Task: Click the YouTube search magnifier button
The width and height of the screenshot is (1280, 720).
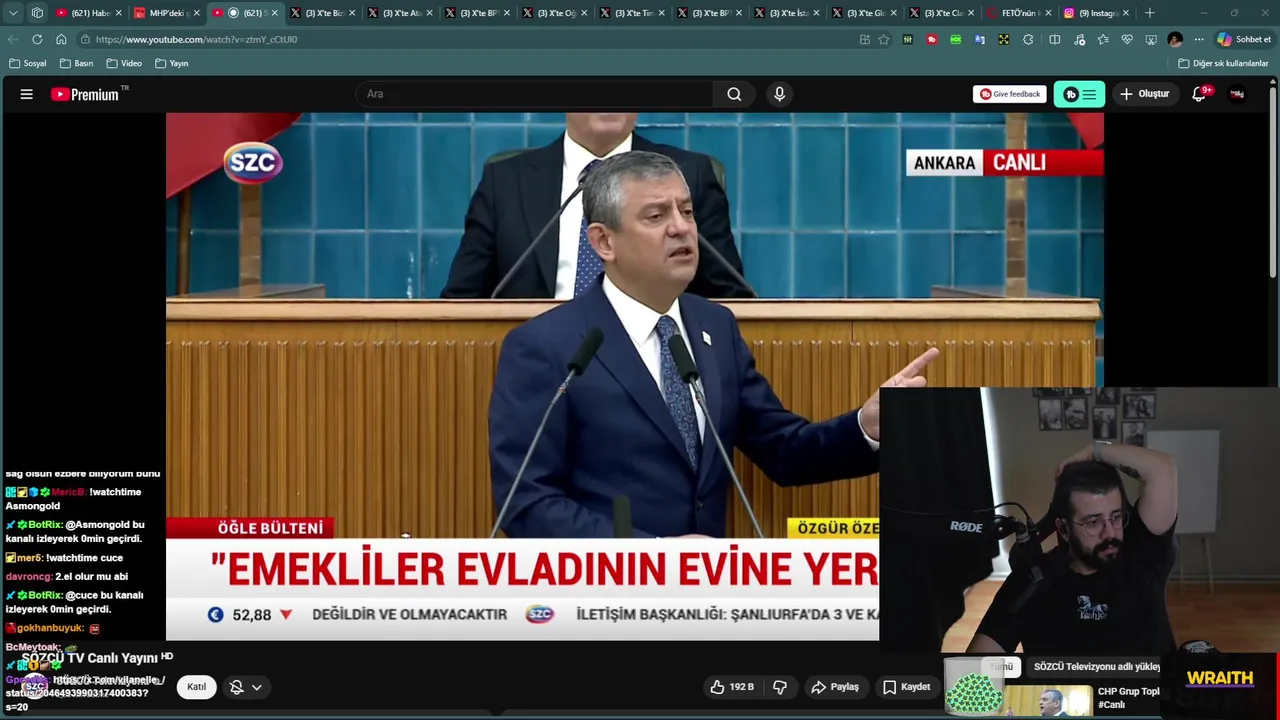Action: click(x=734, y=94)
